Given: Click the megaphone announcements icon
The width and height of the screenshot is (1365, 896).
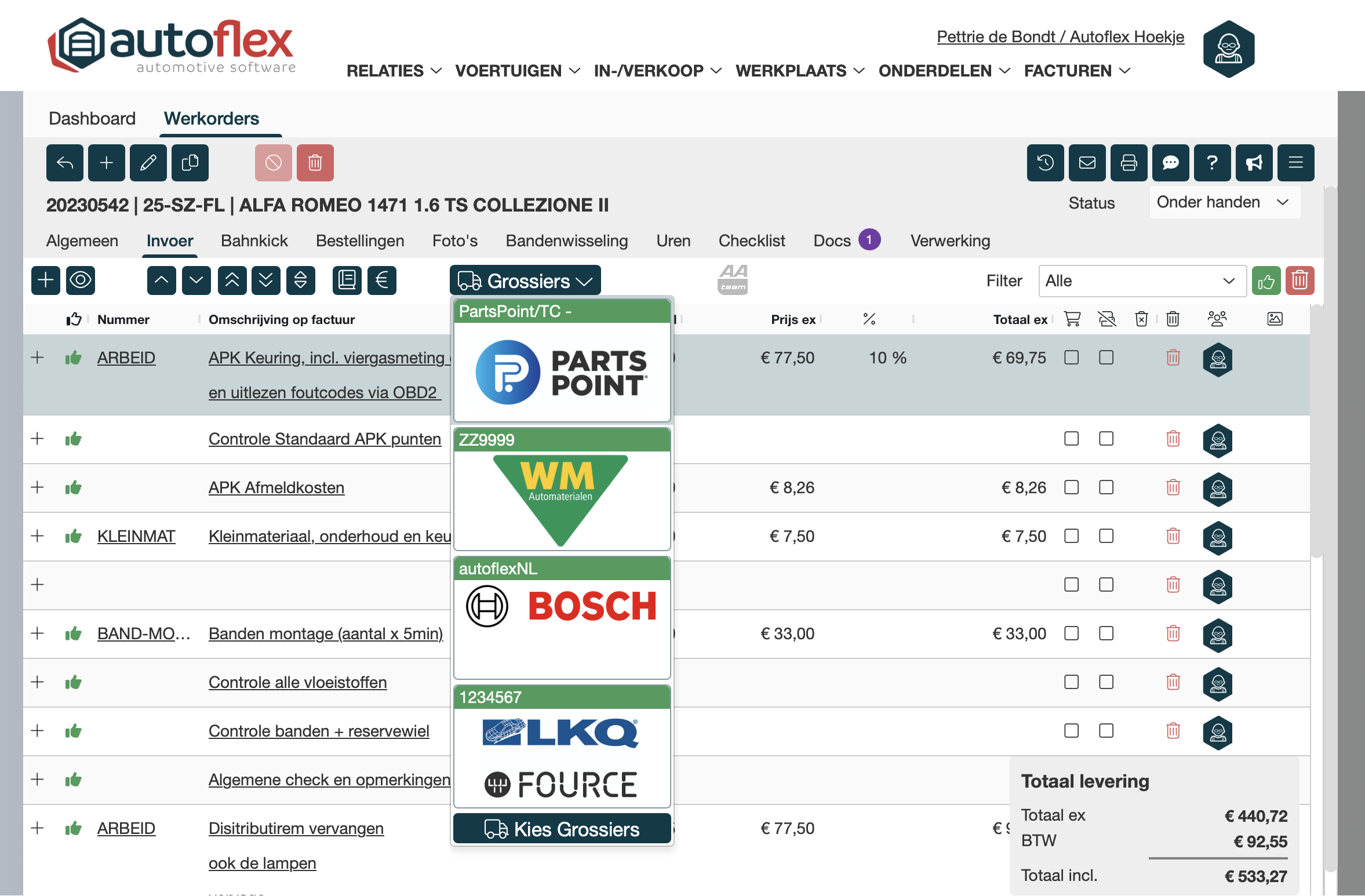Looking at the screenshot, I should pos(1254,163).
